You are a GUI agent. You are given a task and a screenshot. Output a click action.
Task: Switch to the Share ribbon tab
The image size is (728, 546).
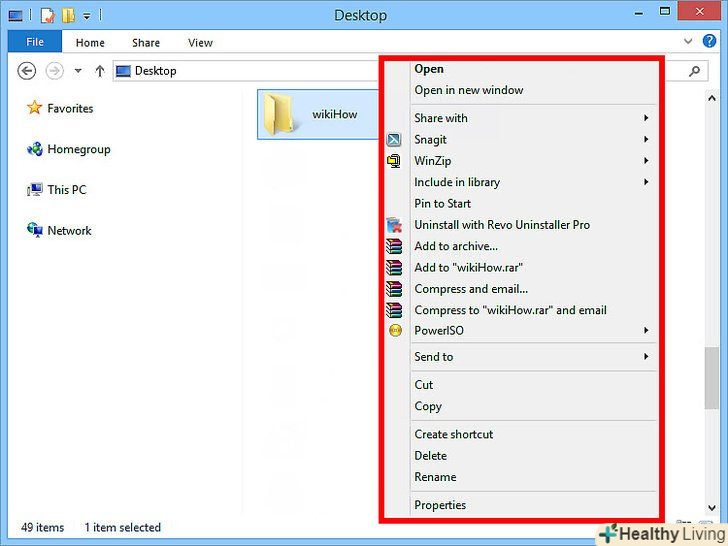pos(146,43)
